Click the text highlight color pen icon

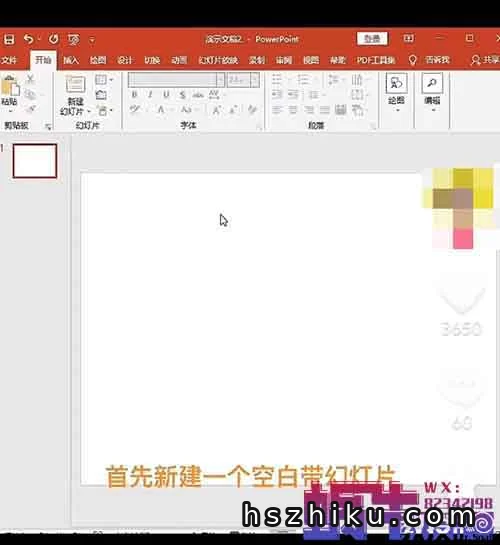[x=135, y=110]
